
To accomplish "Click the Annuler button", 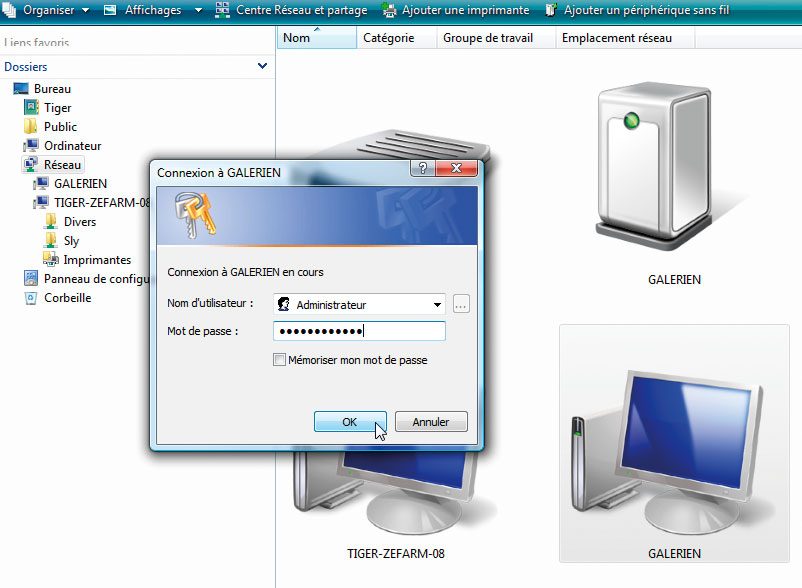I will tap(431, 422).
